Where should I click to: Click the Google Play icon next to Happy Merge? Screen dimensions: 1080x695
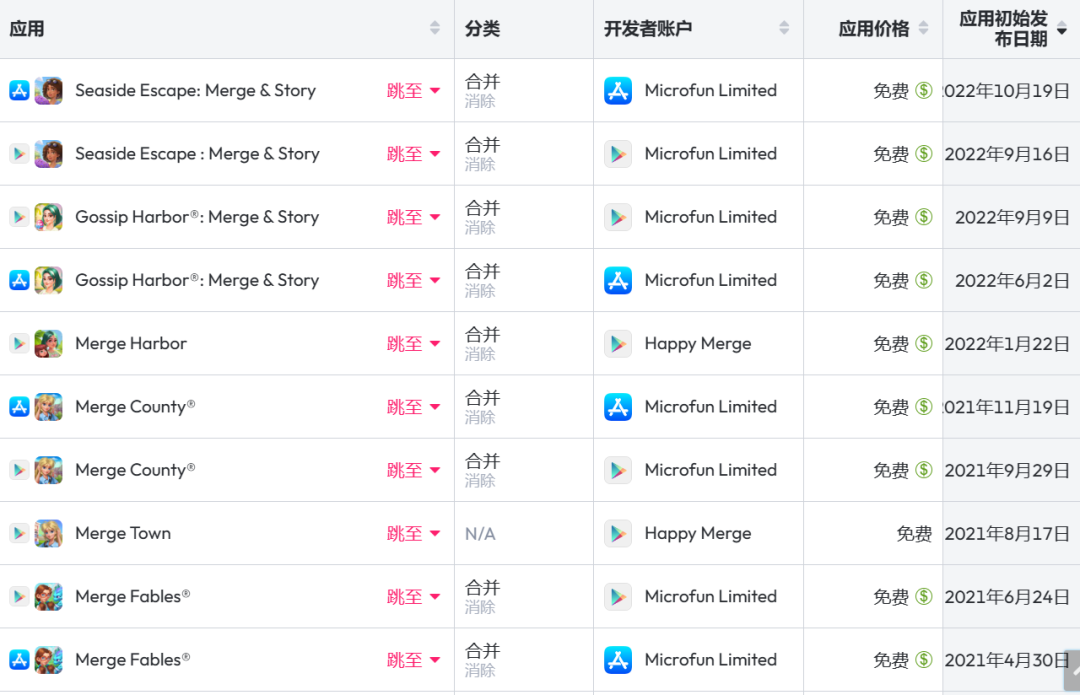point(619,343)
